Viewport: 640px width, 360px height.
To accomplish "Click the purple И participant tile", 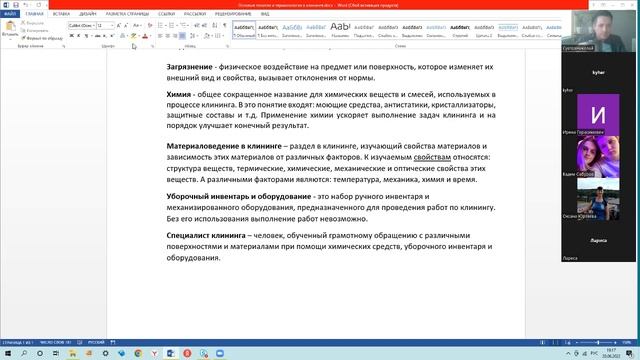I will coord(598,114).
